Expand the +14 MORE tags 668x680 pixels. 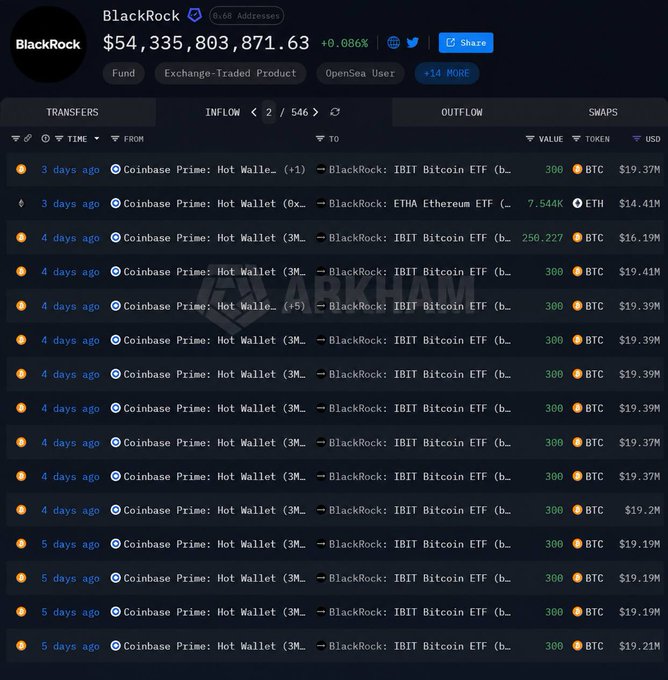tap(447, 73)
